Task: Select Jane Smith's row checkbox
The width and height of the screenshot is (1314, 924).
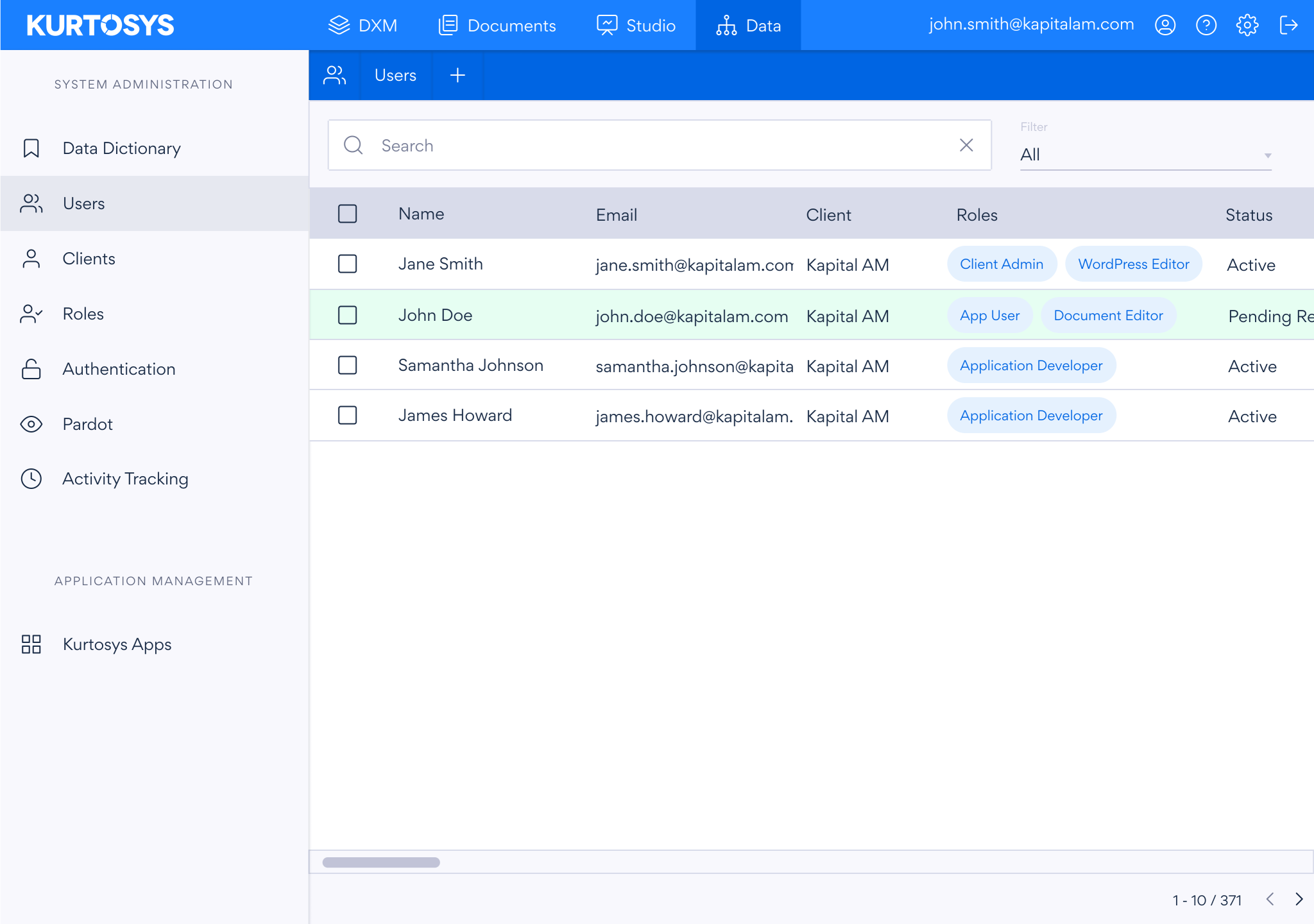Action: 347,264
